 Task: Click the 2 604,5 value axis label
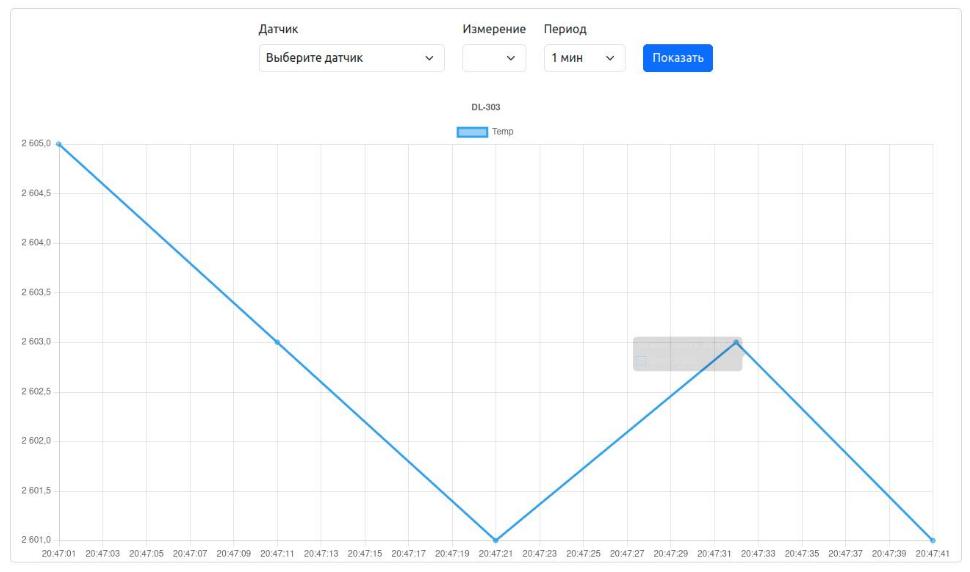35,193
